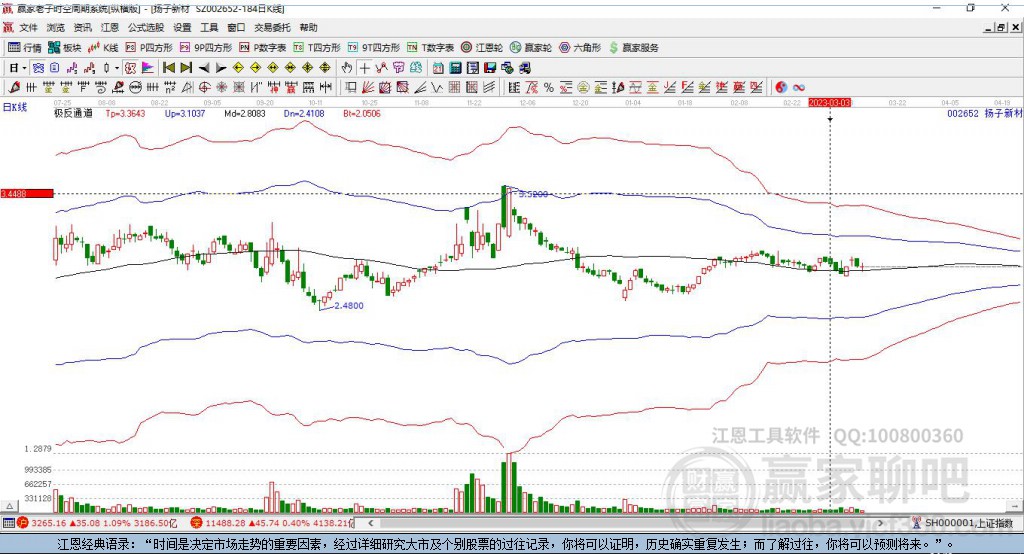The height and width of the screenshot is (554, 1024).
Task: Open 赢家服务 with dollar icon
Action: coord(633,48)
